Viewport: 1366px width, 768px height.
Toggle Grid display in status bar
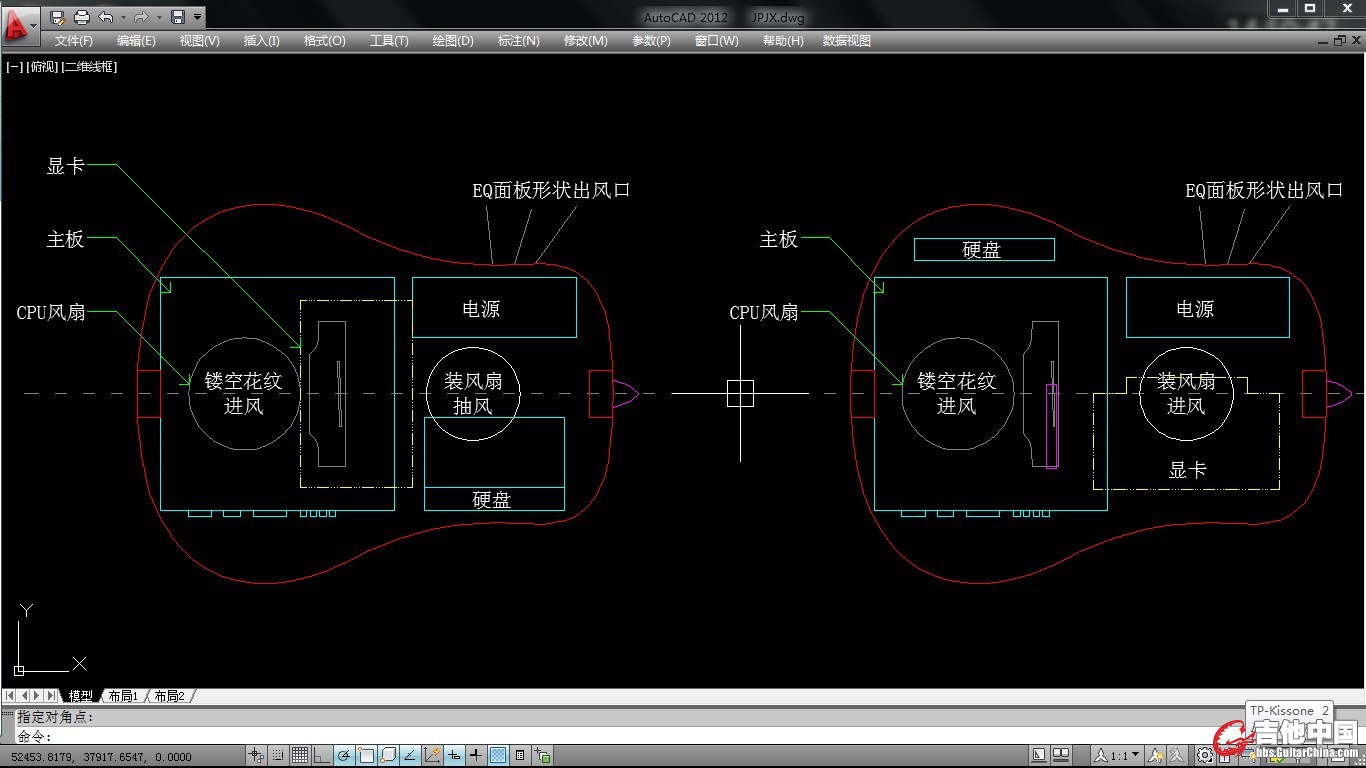point(299,755)
